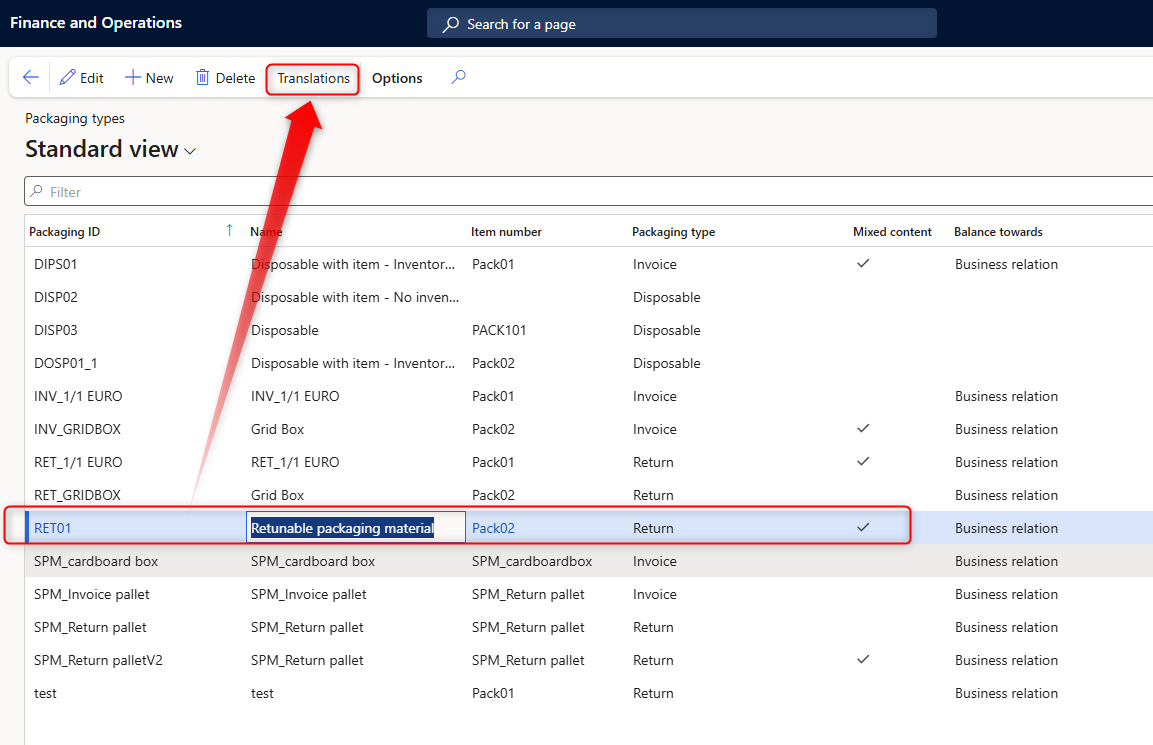Click Business relation in the test row
The image size is (1153, 745).
pos(1006,694)
